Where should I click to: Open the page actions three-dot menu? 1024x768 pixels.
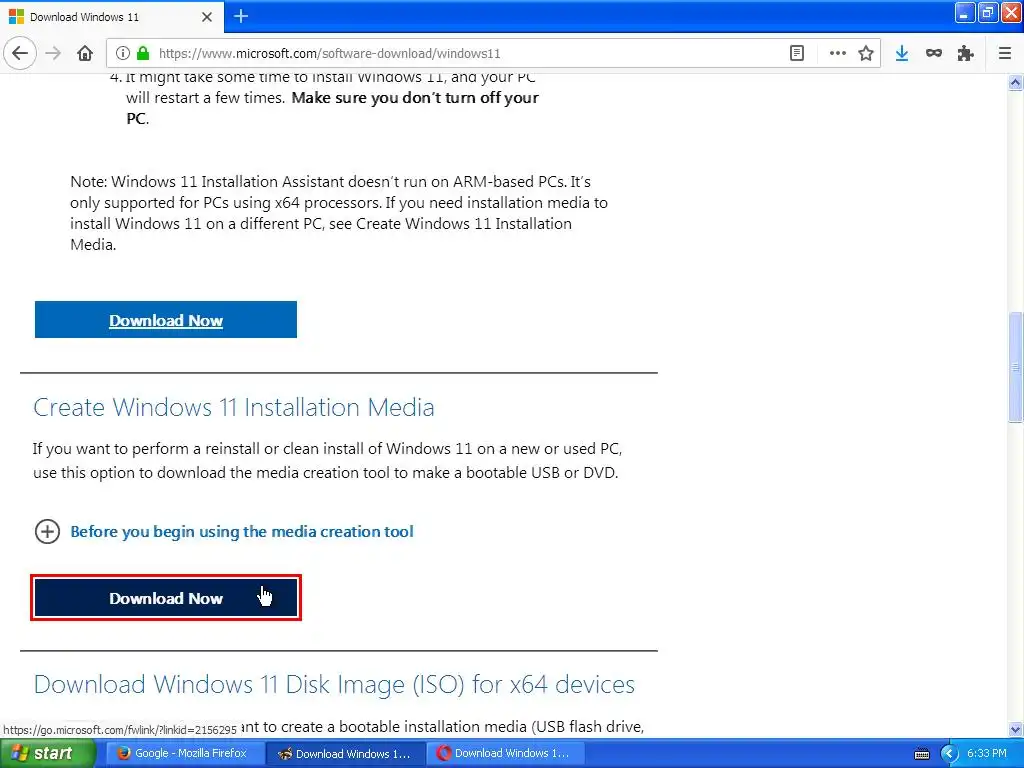(837, 54)
